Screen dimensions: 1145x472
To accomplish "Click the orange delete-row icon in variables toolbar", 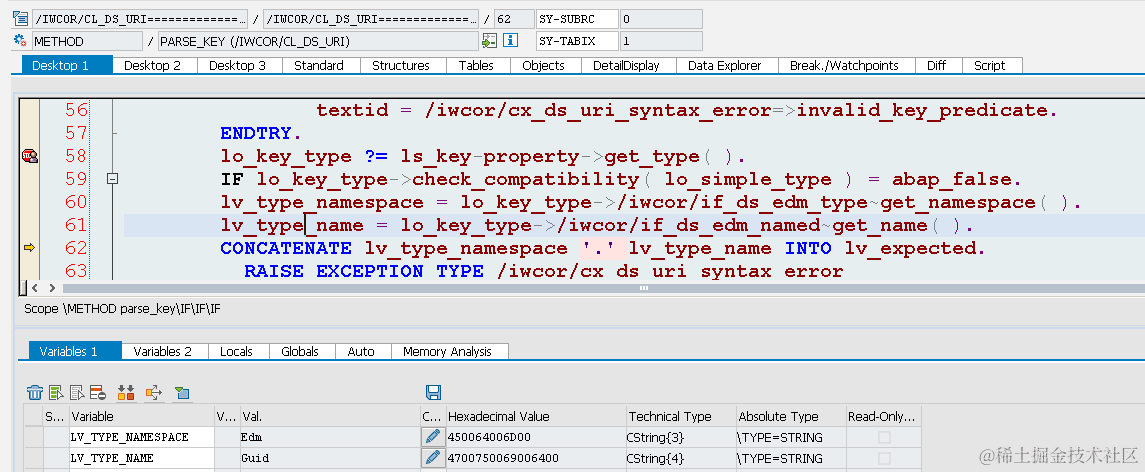I will 99,393.
